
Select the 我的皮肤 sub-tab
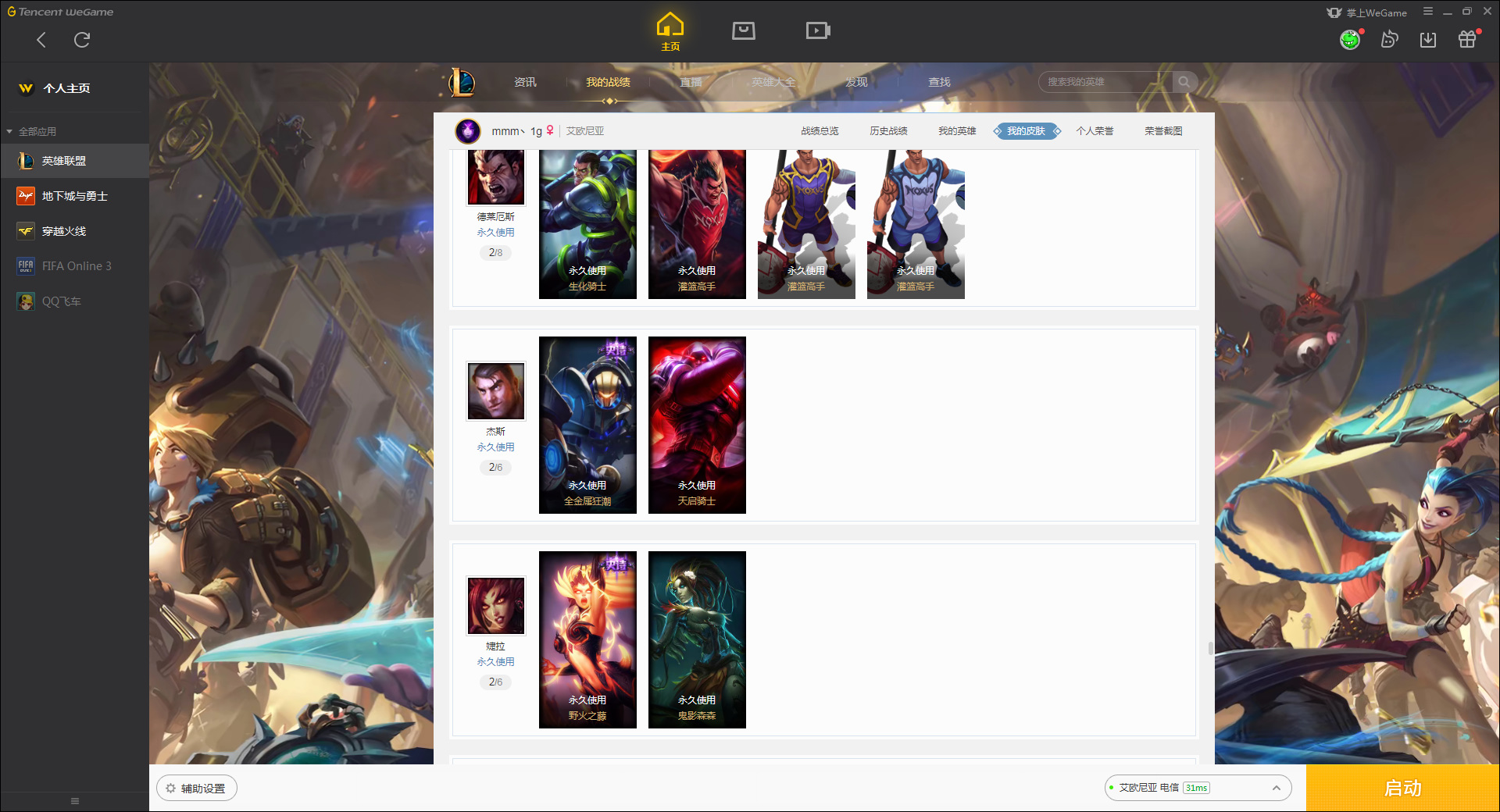click(1027, 131)
